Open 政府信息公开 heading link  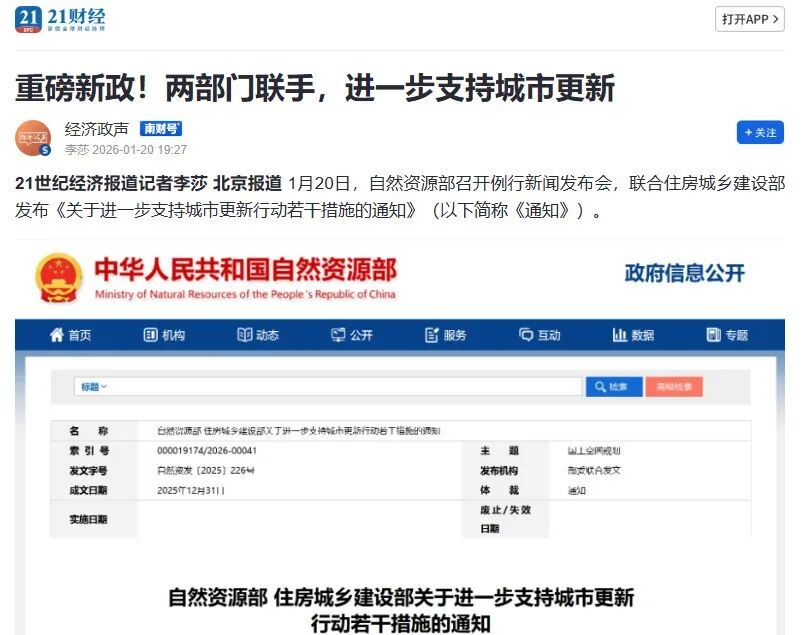coord(684,273)
